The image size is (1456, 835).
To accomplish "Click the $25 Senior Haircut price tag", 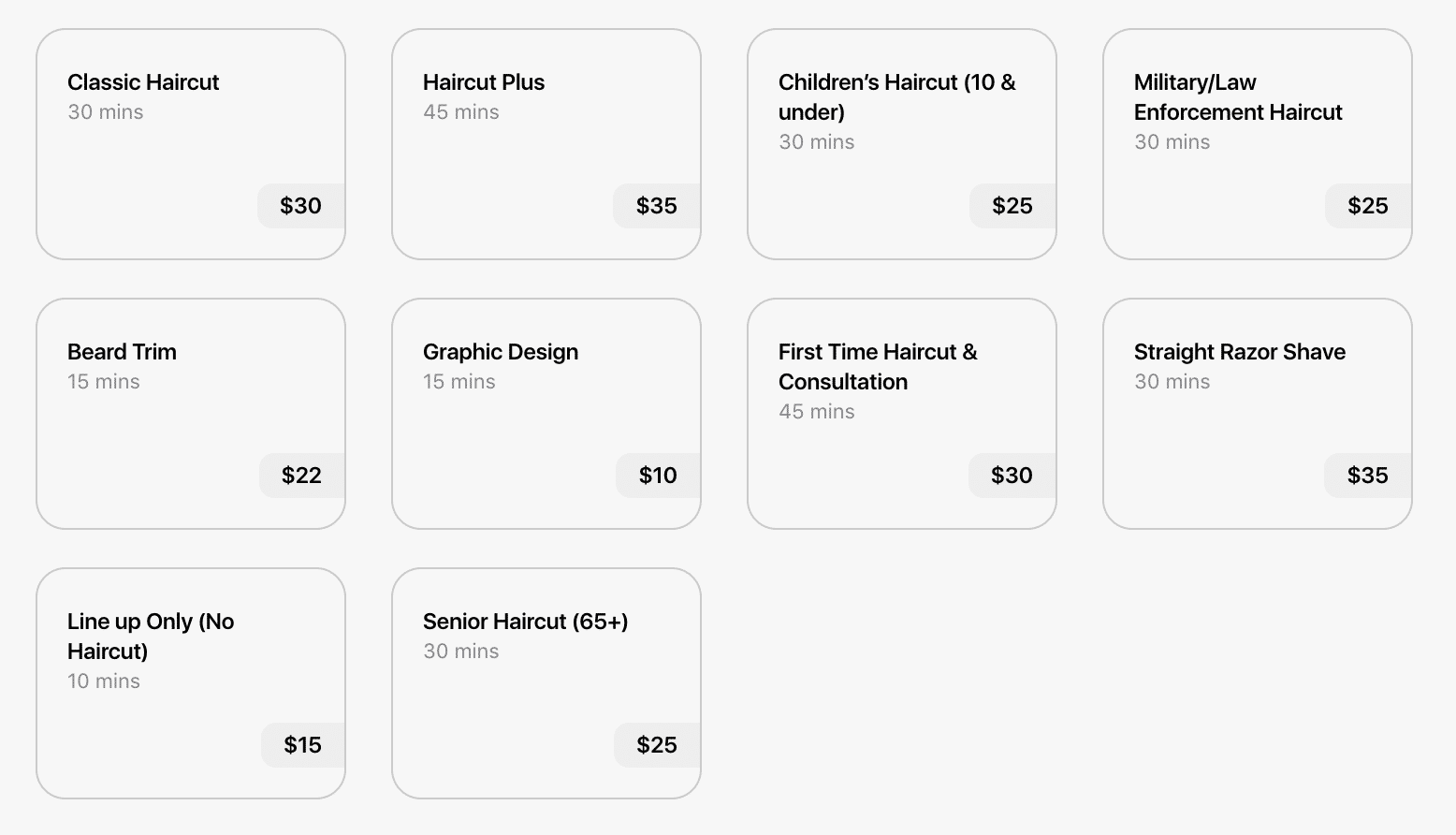I will tap(656, 745).
